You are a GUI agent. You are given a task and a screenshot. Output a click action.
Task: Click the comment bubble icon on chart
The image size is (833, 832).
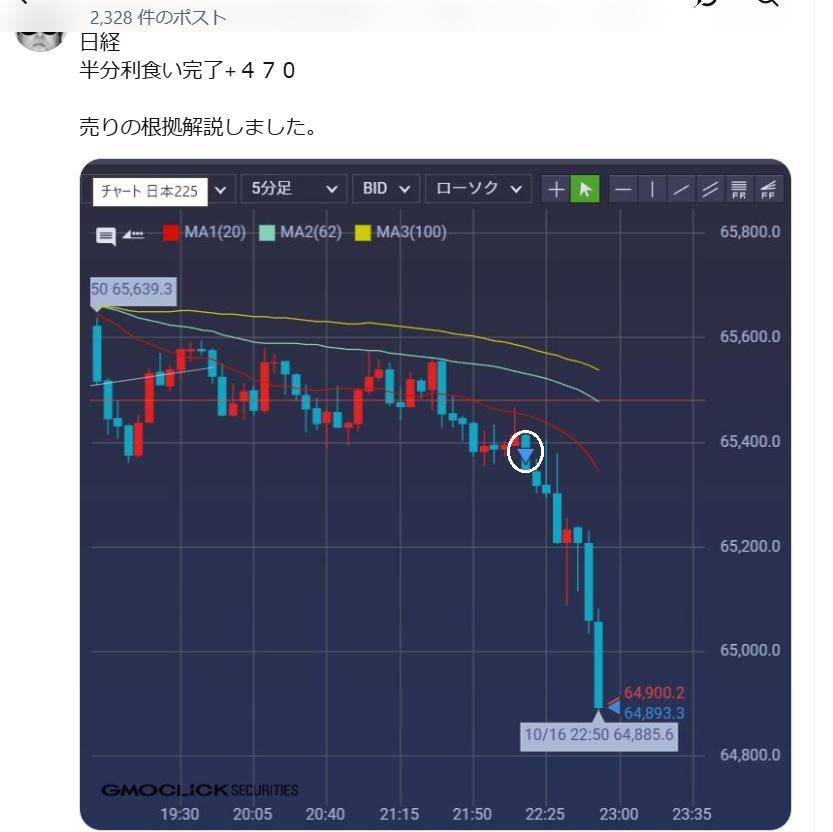coord(106,235)
